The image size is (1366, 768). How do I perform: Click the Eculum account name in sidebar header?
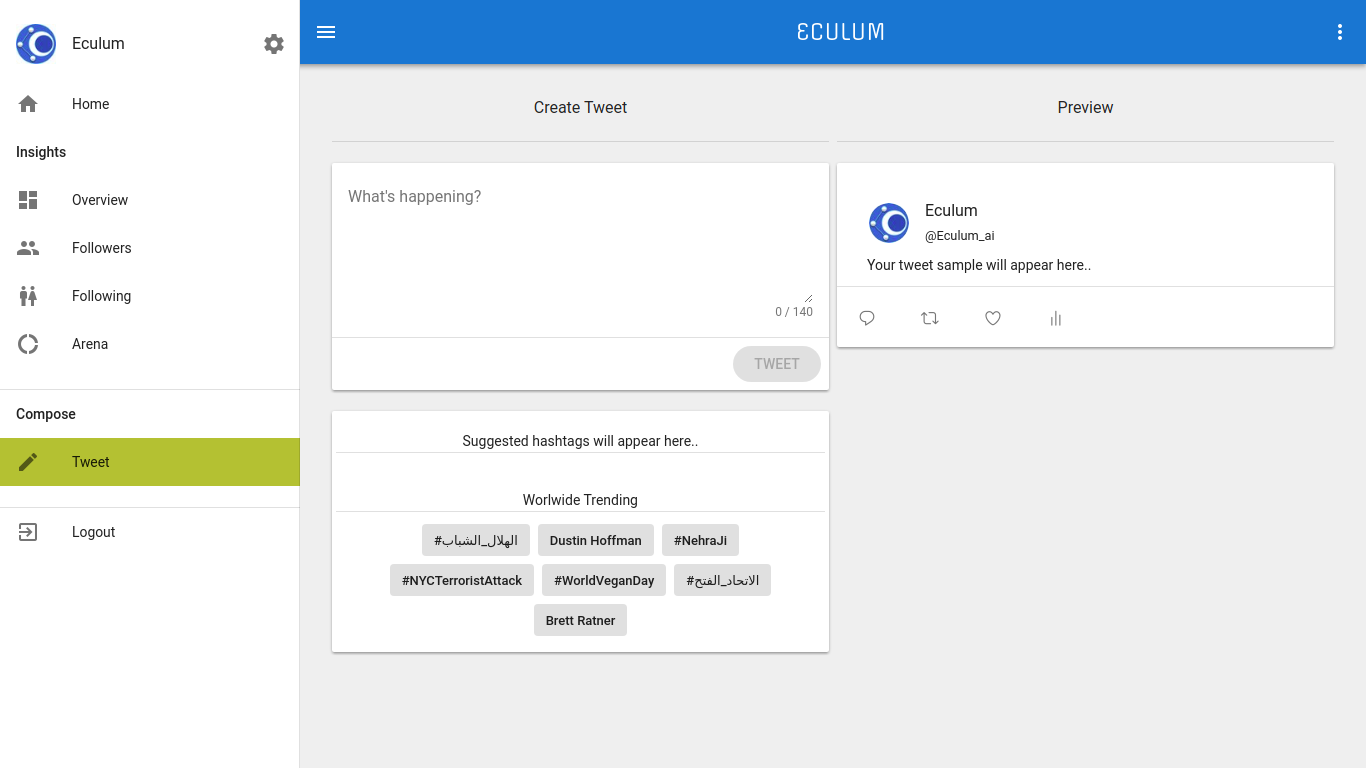pos(98,44)
